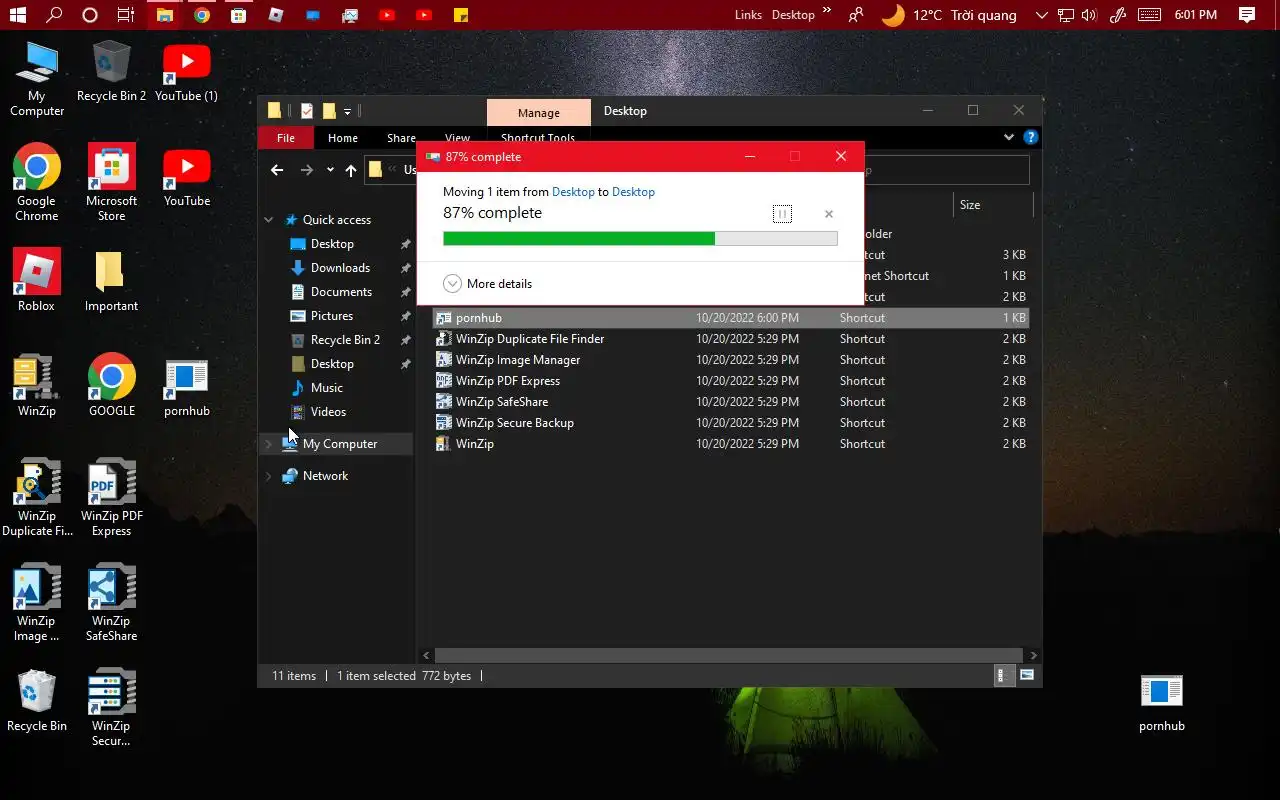Select the Roblox desktop shortcut
Image resolution: width=1280 pixels, height=800 pixels.
point(37,280)
